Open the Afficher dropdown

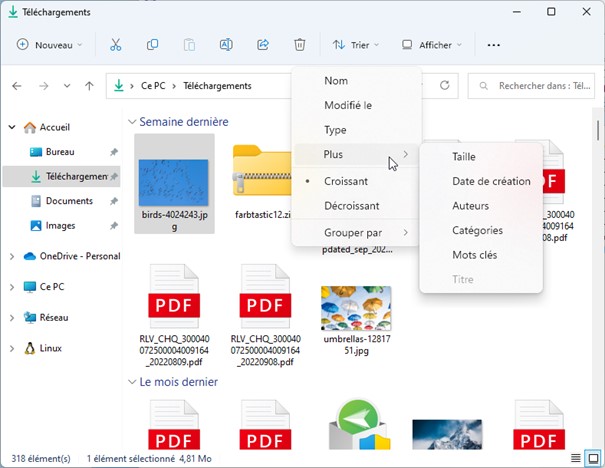pos(432,45)
